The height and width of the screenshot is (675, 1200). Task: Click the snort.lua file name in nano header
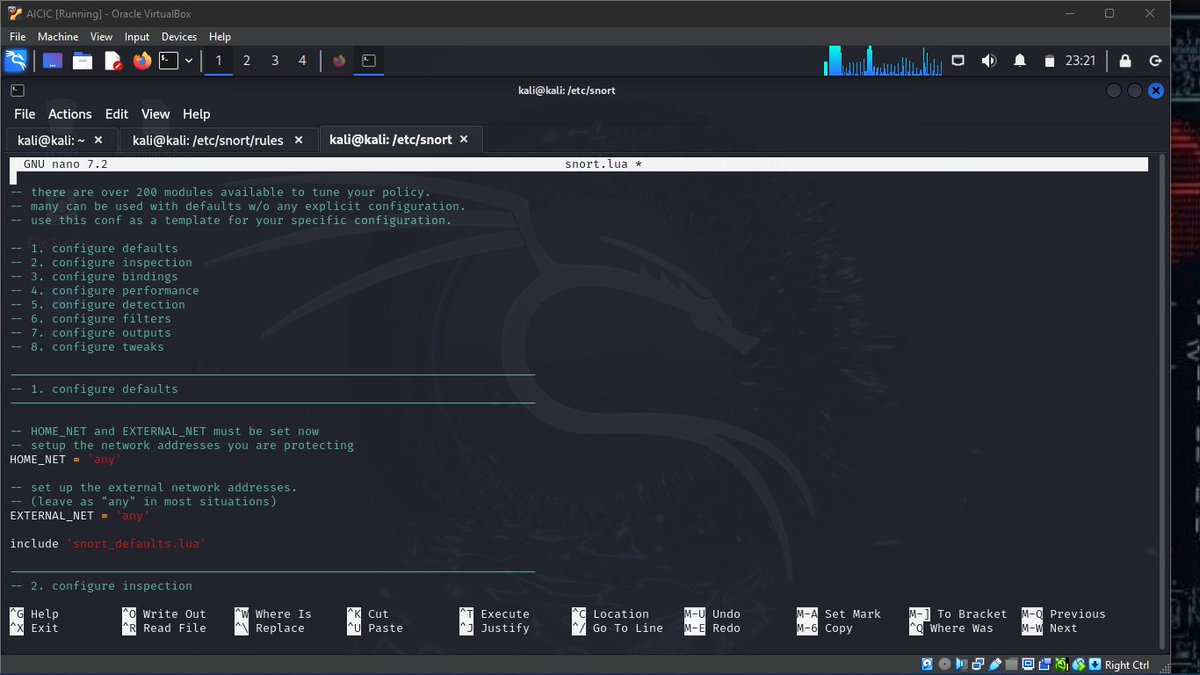(596, 163)
